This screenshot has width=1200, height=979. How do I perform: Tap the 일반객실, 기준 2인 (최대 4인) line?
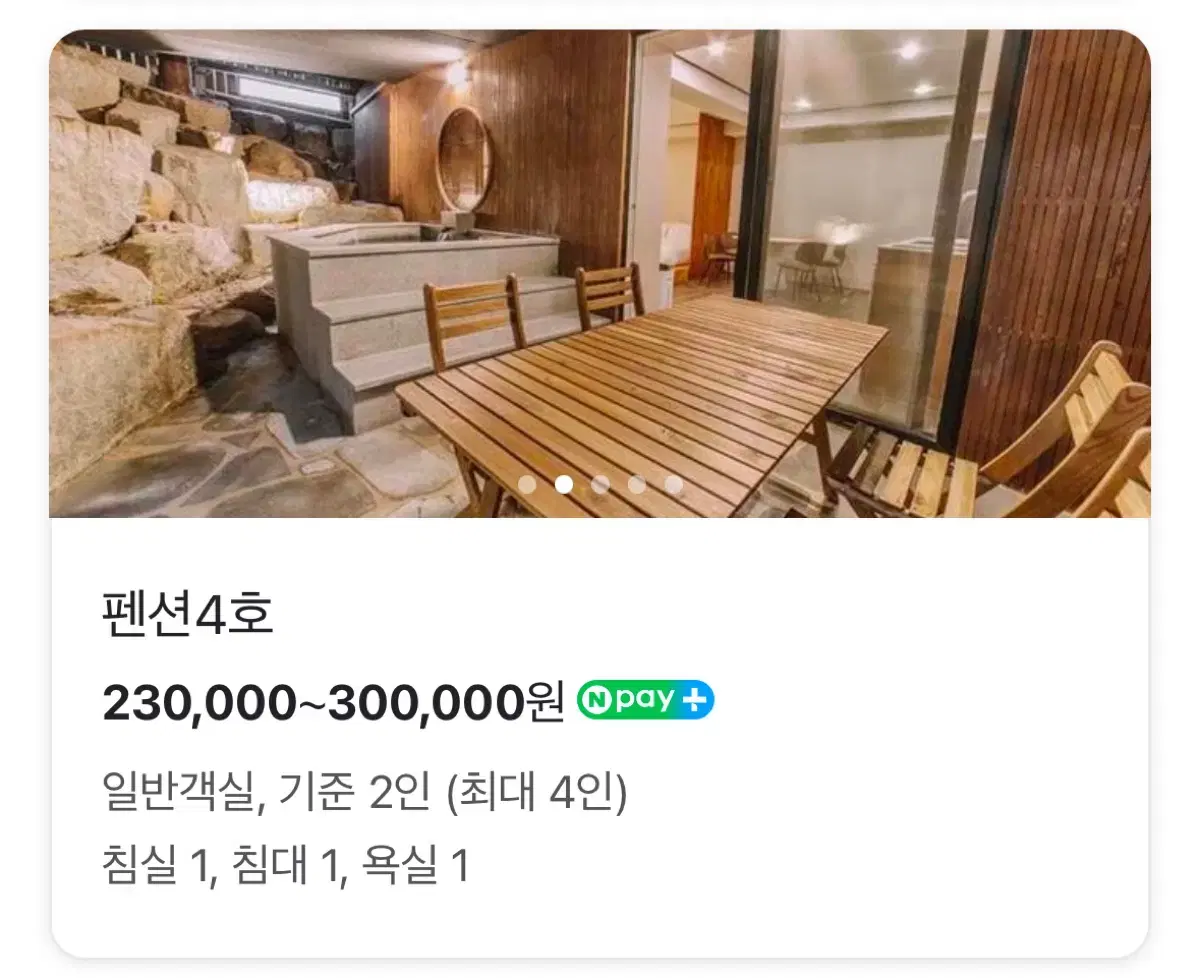(x=364, y=795)
